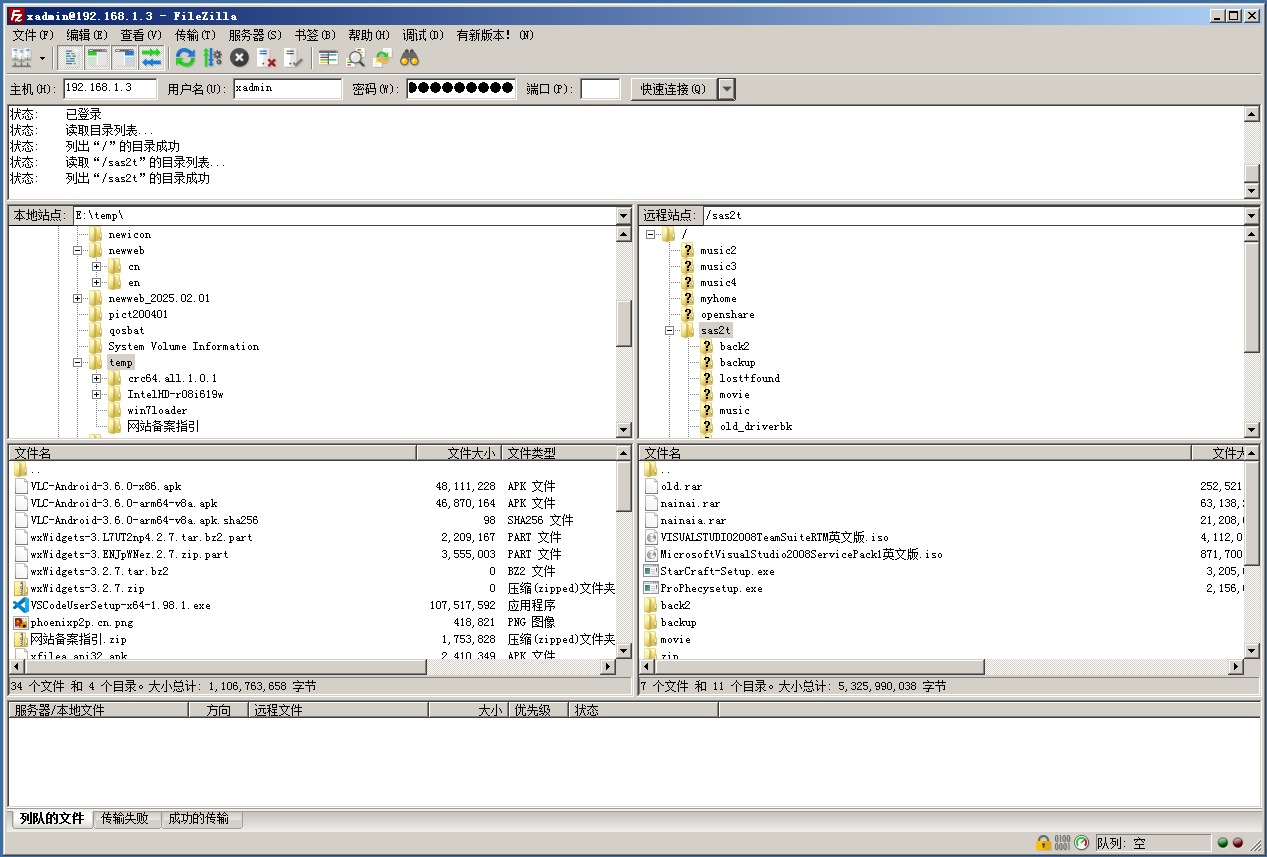Click the 端口 port input field

point(600,89)
